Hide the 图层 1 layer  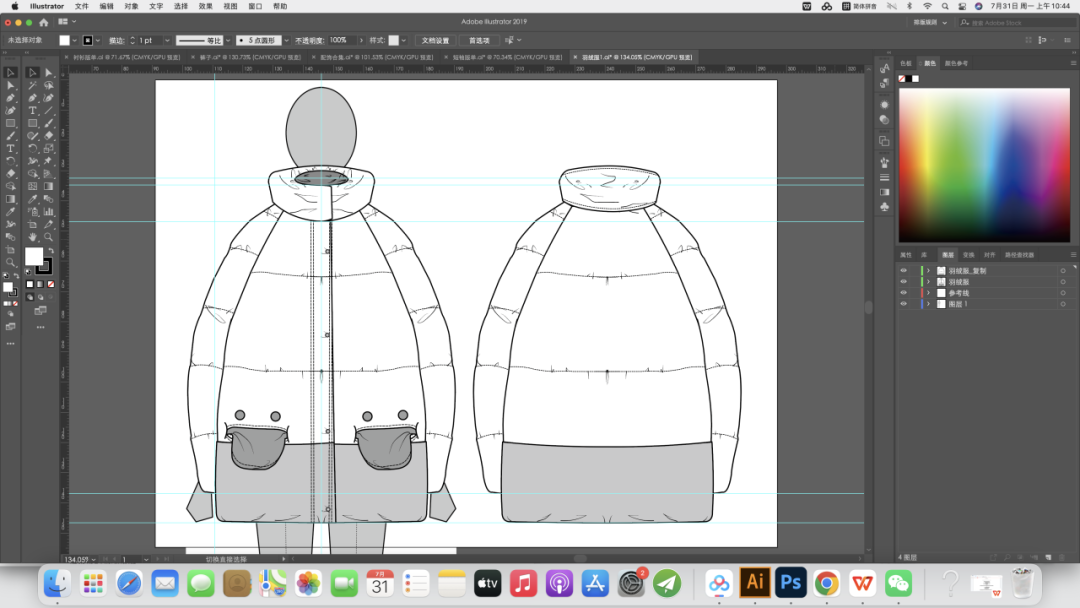tap(904, 304)
